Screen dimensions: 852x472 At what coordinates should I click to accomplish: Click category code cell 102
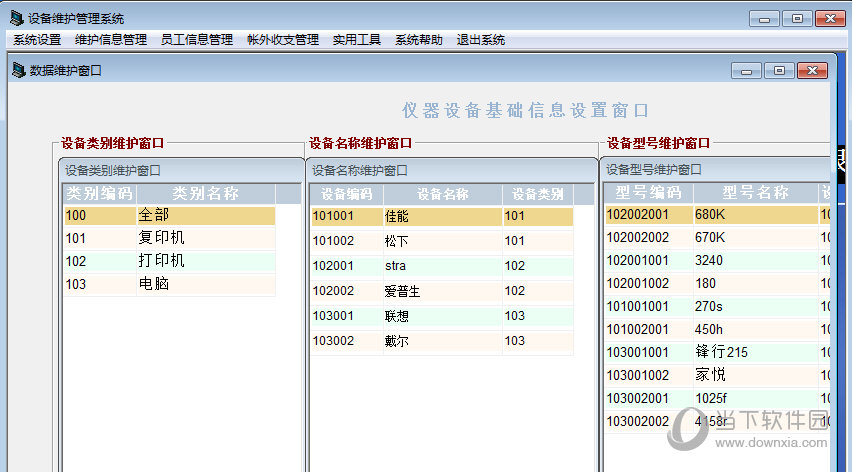100,261
